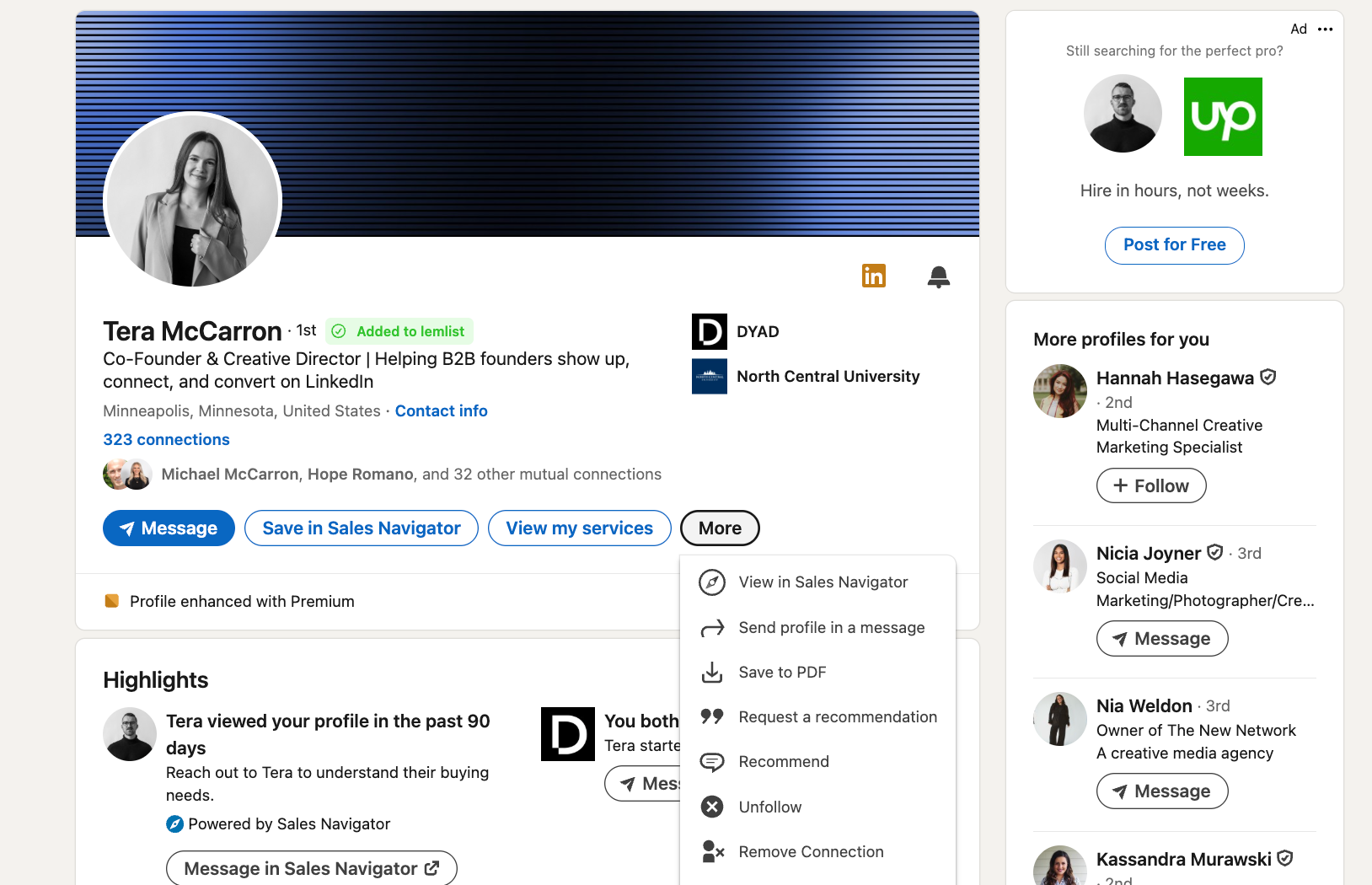Click the DYAD company logo
The width and height of the screenshot is (1372, 885).
pos(709,331)
